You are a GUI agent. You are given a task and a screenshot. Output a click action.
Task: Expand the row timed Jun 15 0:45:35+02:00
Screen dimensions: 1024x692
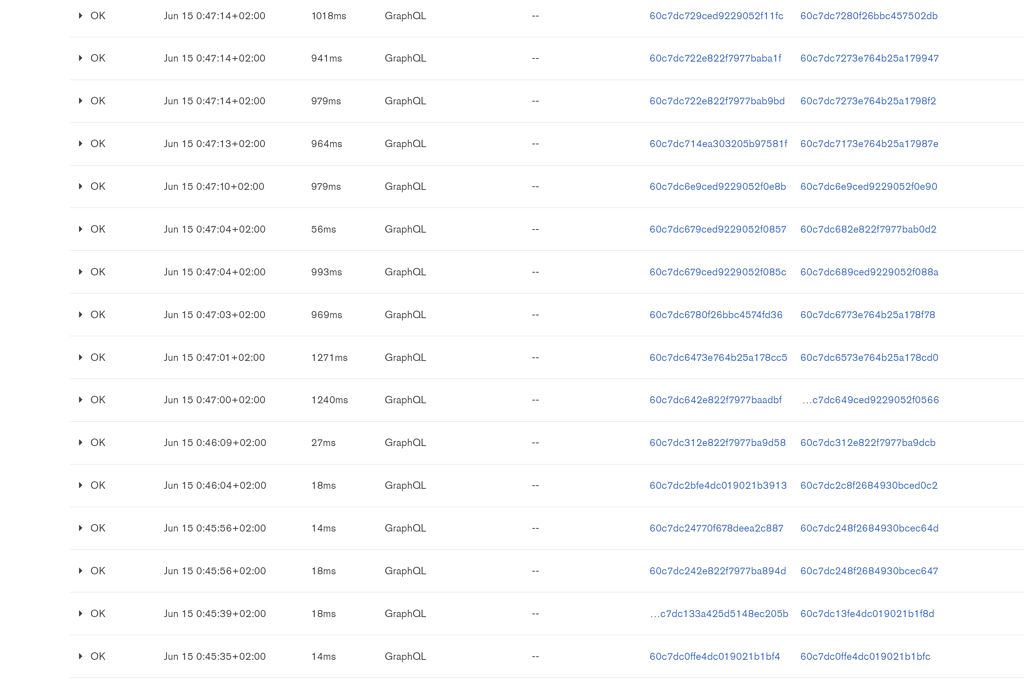[x=81, y=656]
